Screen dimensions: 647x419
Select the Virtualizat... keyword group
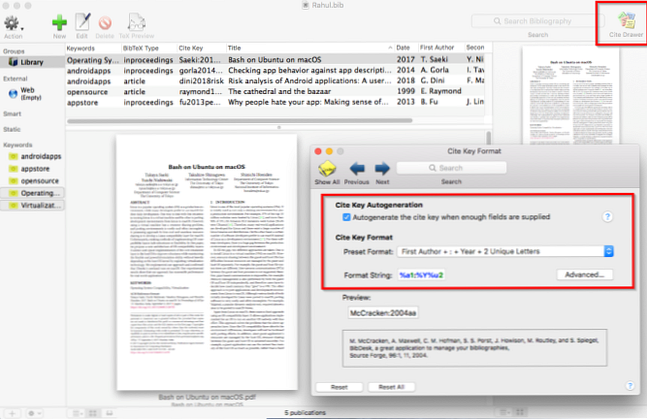(x=34, y=205)
